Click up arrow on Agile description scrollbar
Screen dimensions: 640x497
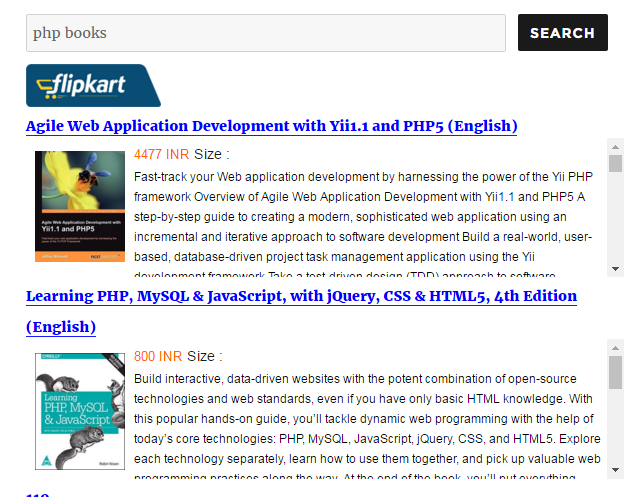(615, 147)
